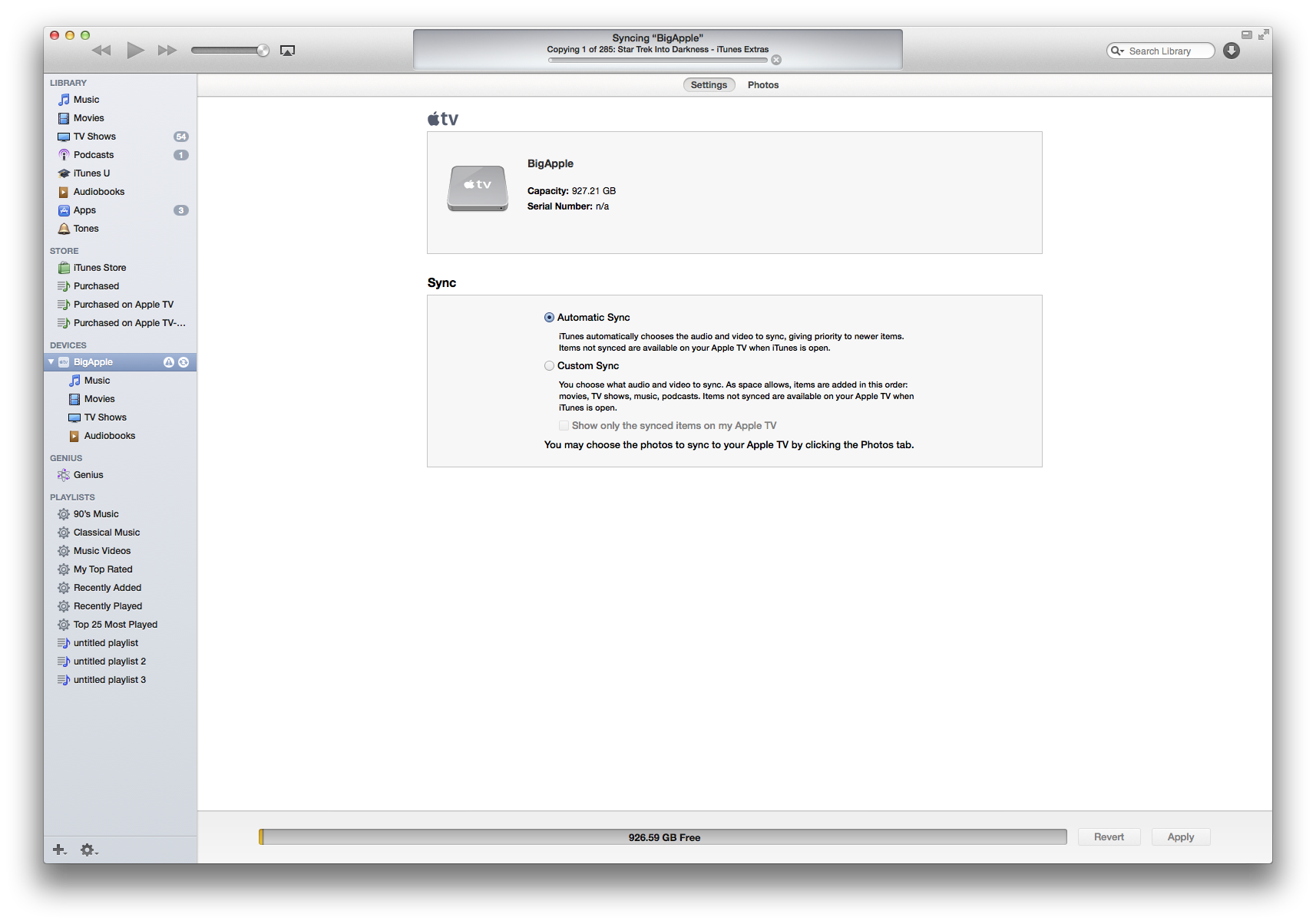Viewport: 1316px width, 924px height.
Task: Open the 90's Music smart playlist
Action: [120, 514]
